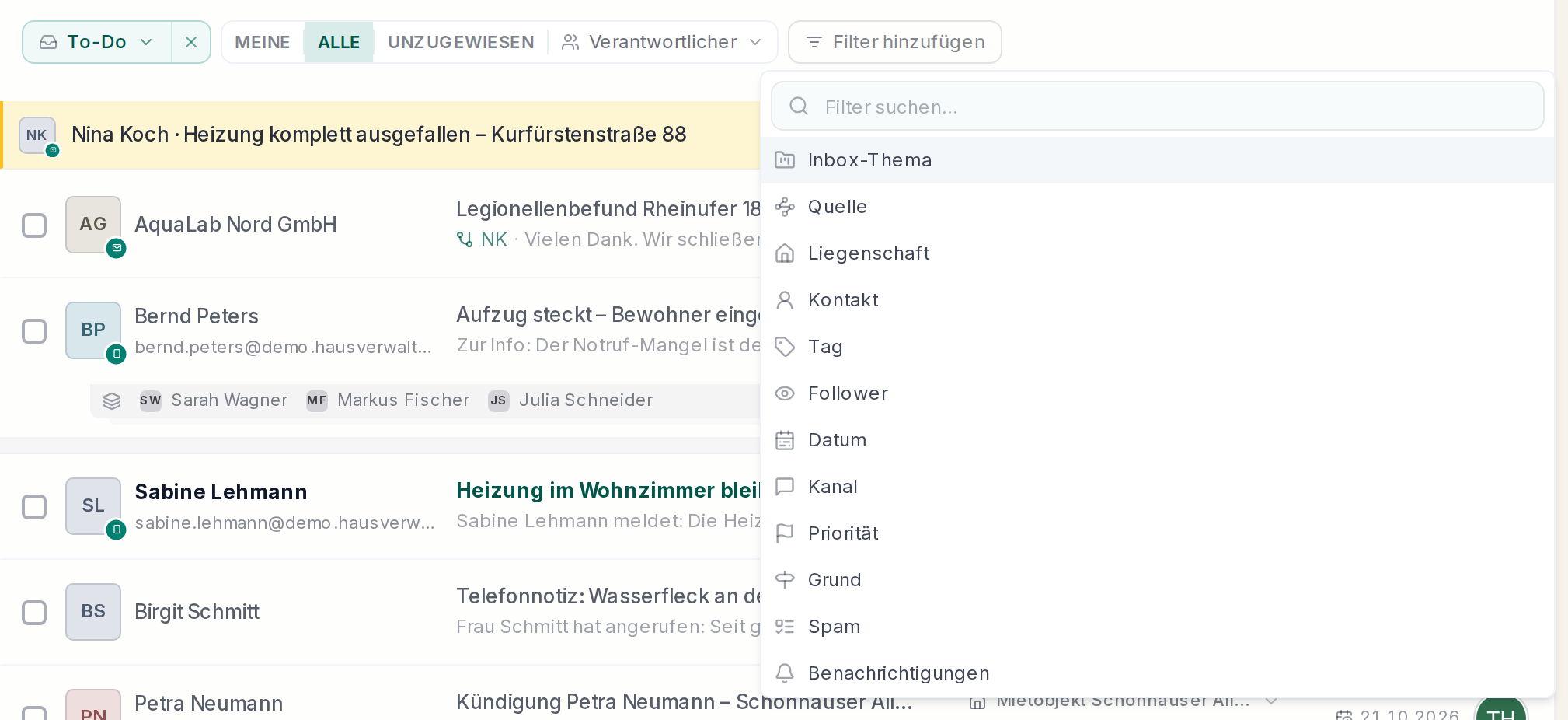Click the Quelle nodes icon
1568x720 pixels.
pyautogui.click(x=785, y=207)
